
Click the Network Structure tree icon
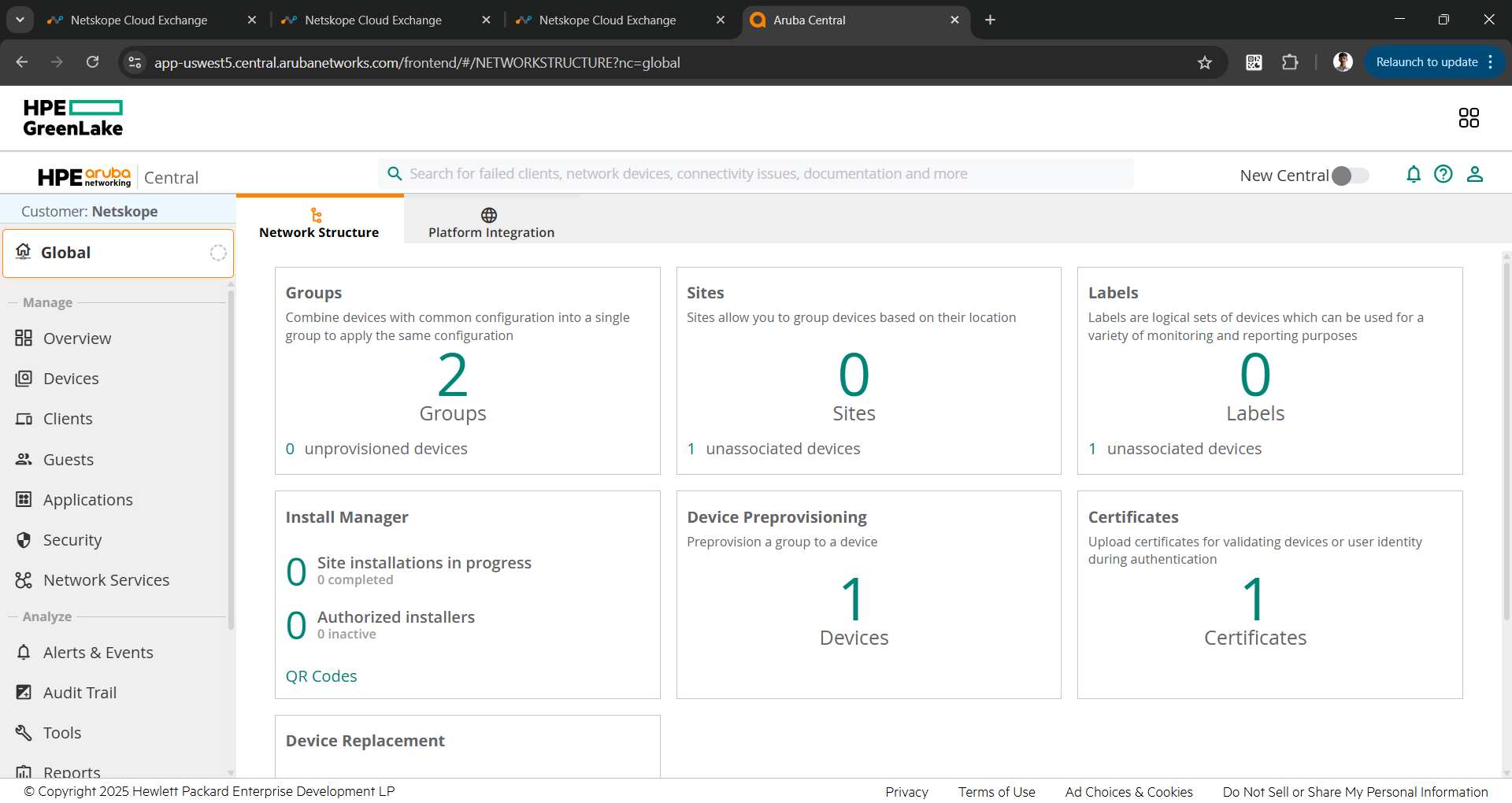point(317,215)
